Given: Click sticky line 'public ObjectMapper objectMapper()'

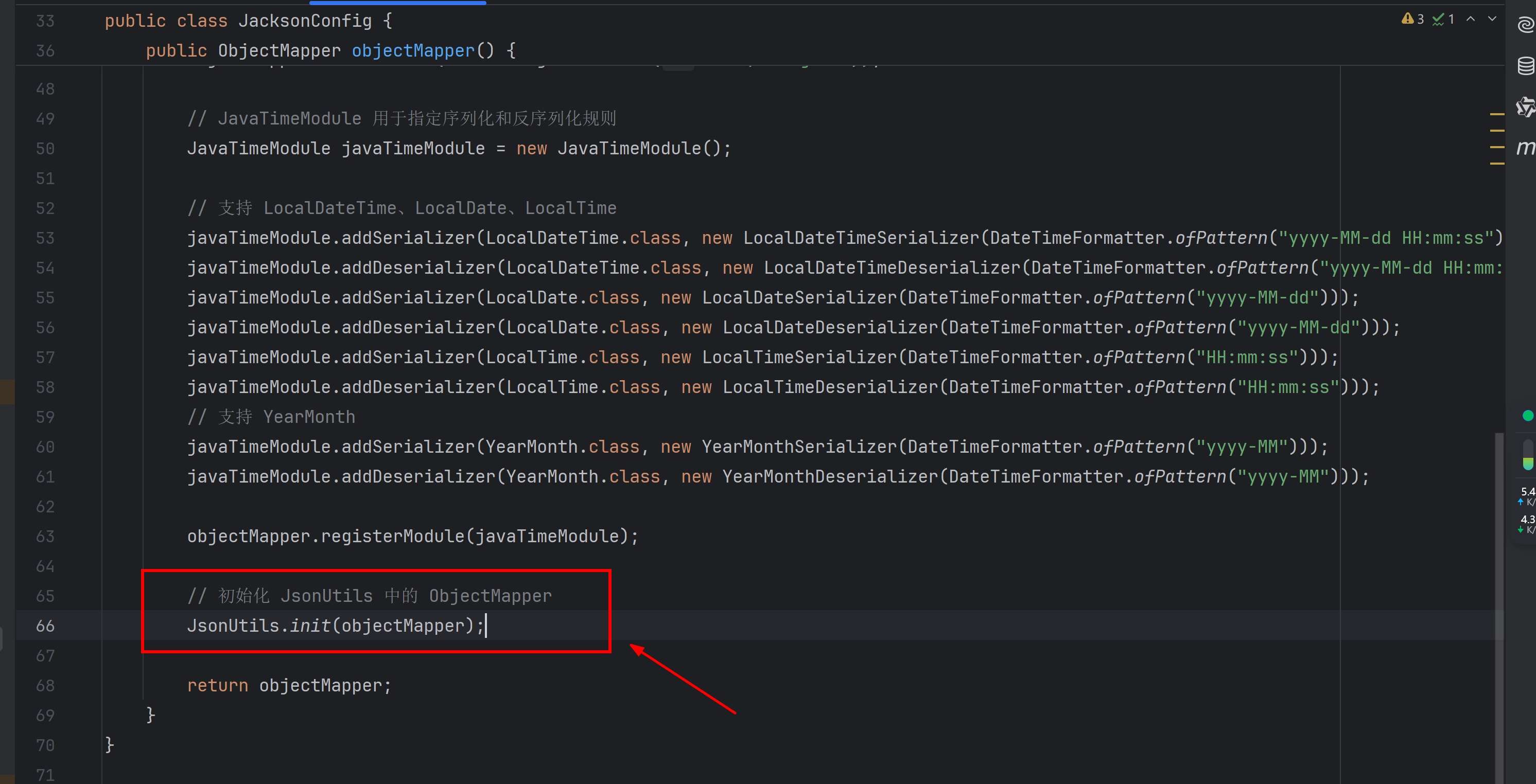Looking at the screenshot, I should 330,50.
